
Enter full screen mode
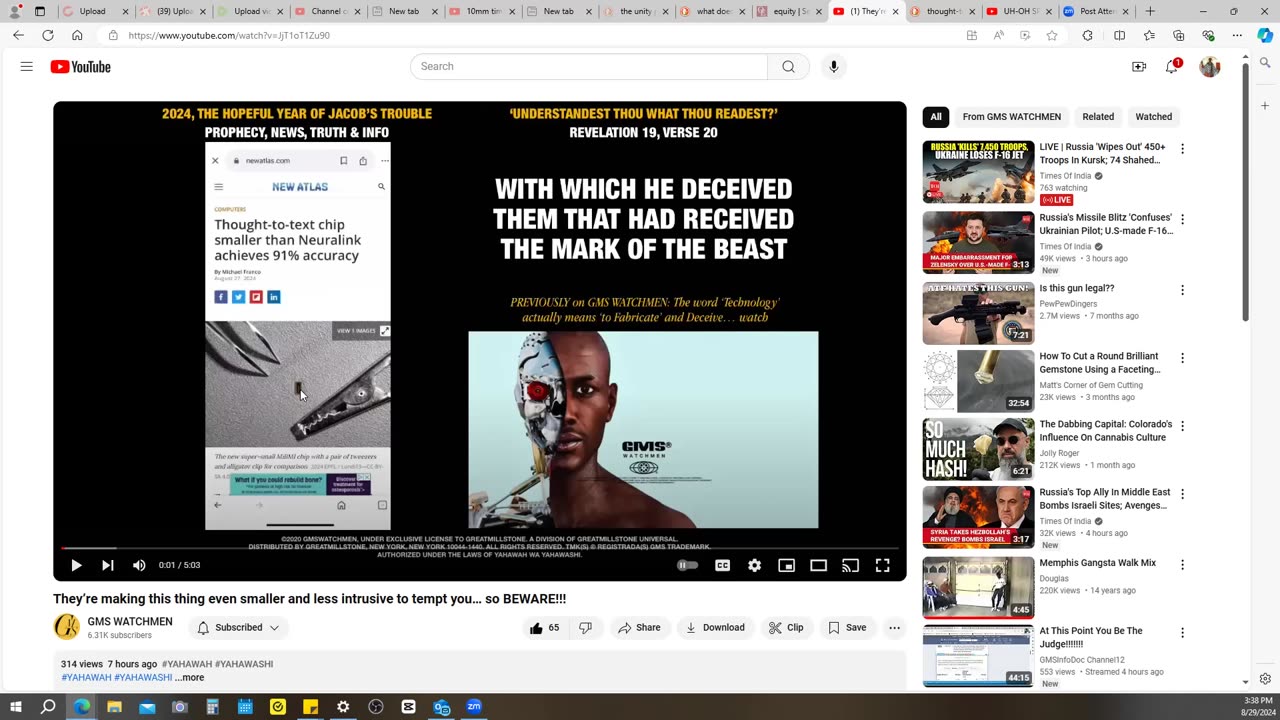[883, 565]
